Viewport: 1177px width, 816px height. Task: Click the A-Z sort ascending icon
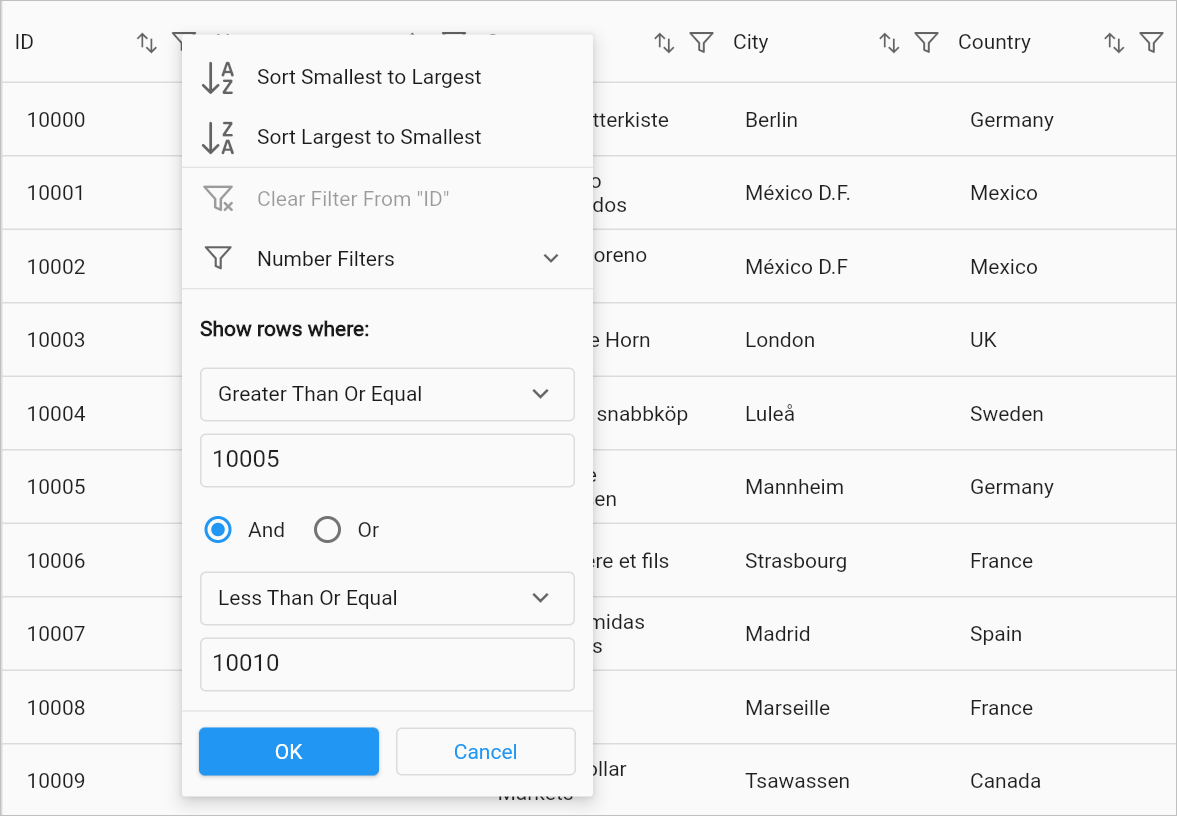click(x=218, y=77)
